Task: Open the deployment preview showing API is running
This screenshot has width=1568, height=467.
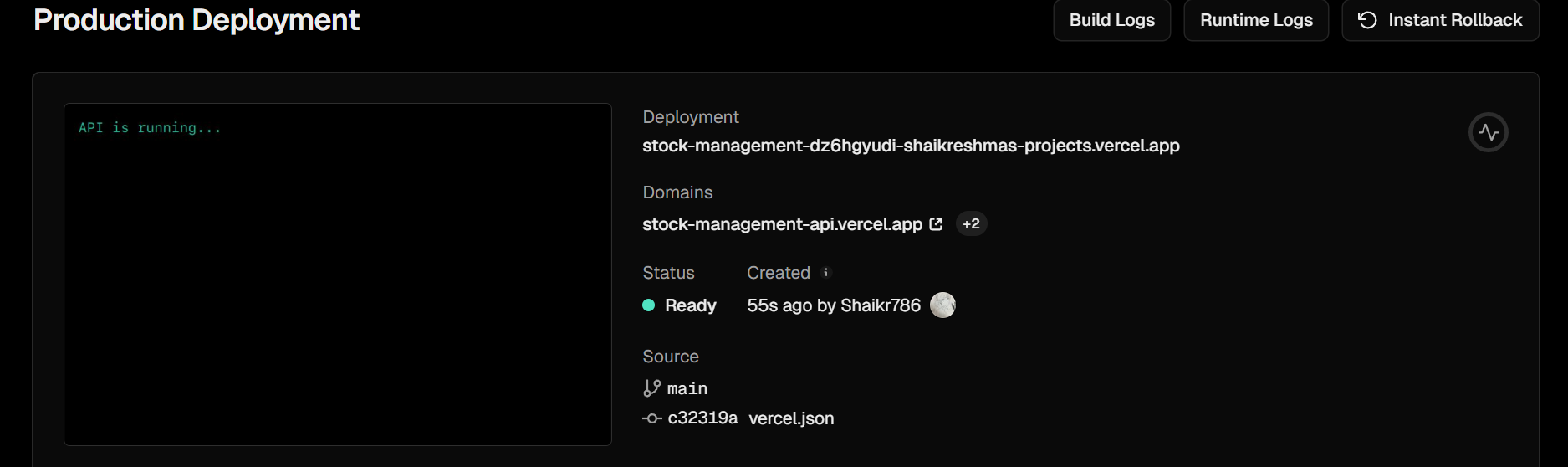Action: click(x=338, y=275)
